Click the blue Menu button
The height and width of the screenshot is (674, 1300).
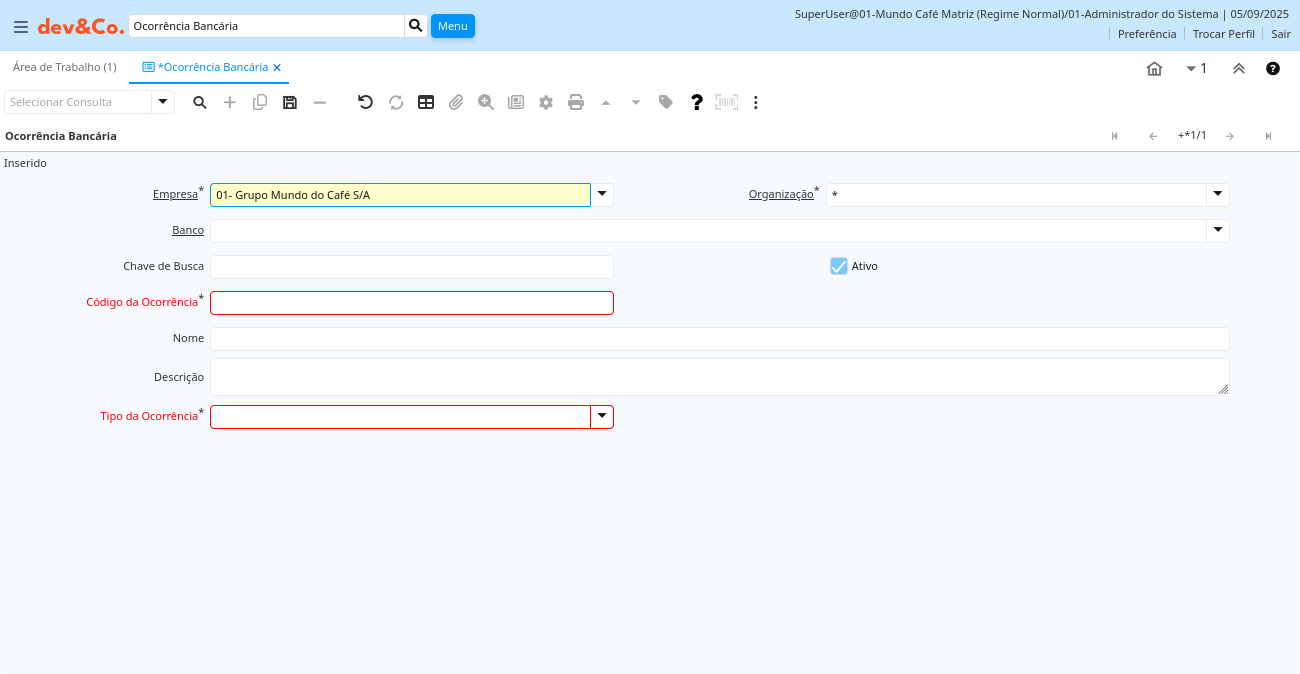click(x=452, y=26)
